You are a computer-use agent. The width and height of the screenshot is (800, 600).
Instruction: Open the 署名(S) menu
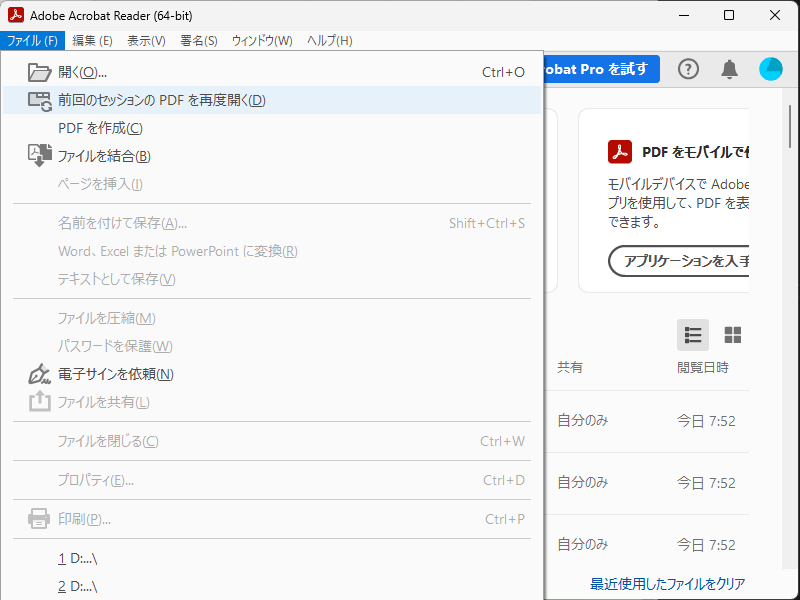[x=199, y=41]
